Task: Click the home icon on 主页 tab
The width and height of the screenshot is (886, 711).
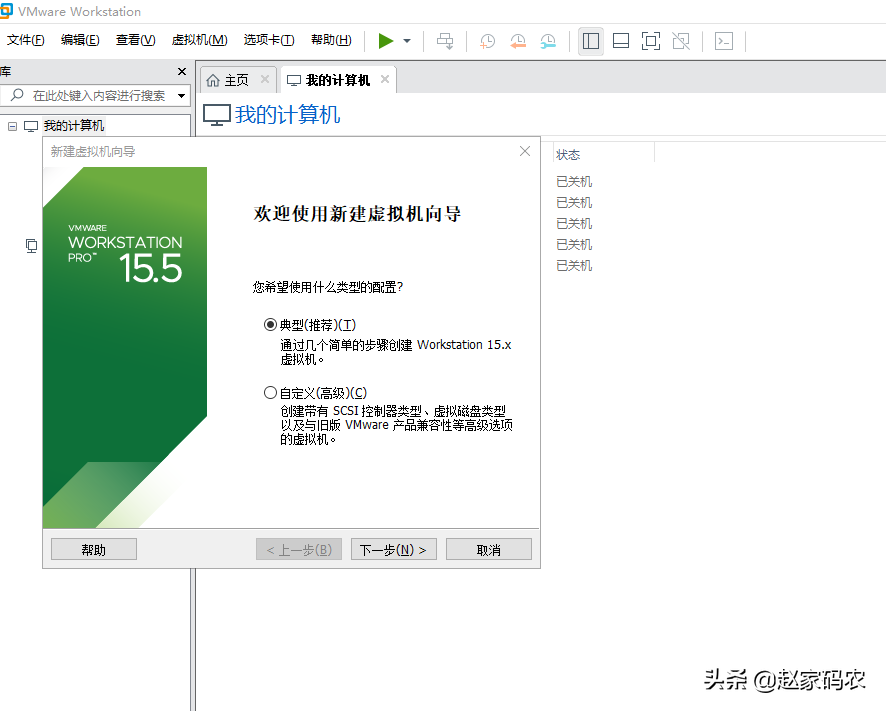Action: pyautogui.click(x=213, y=80)
